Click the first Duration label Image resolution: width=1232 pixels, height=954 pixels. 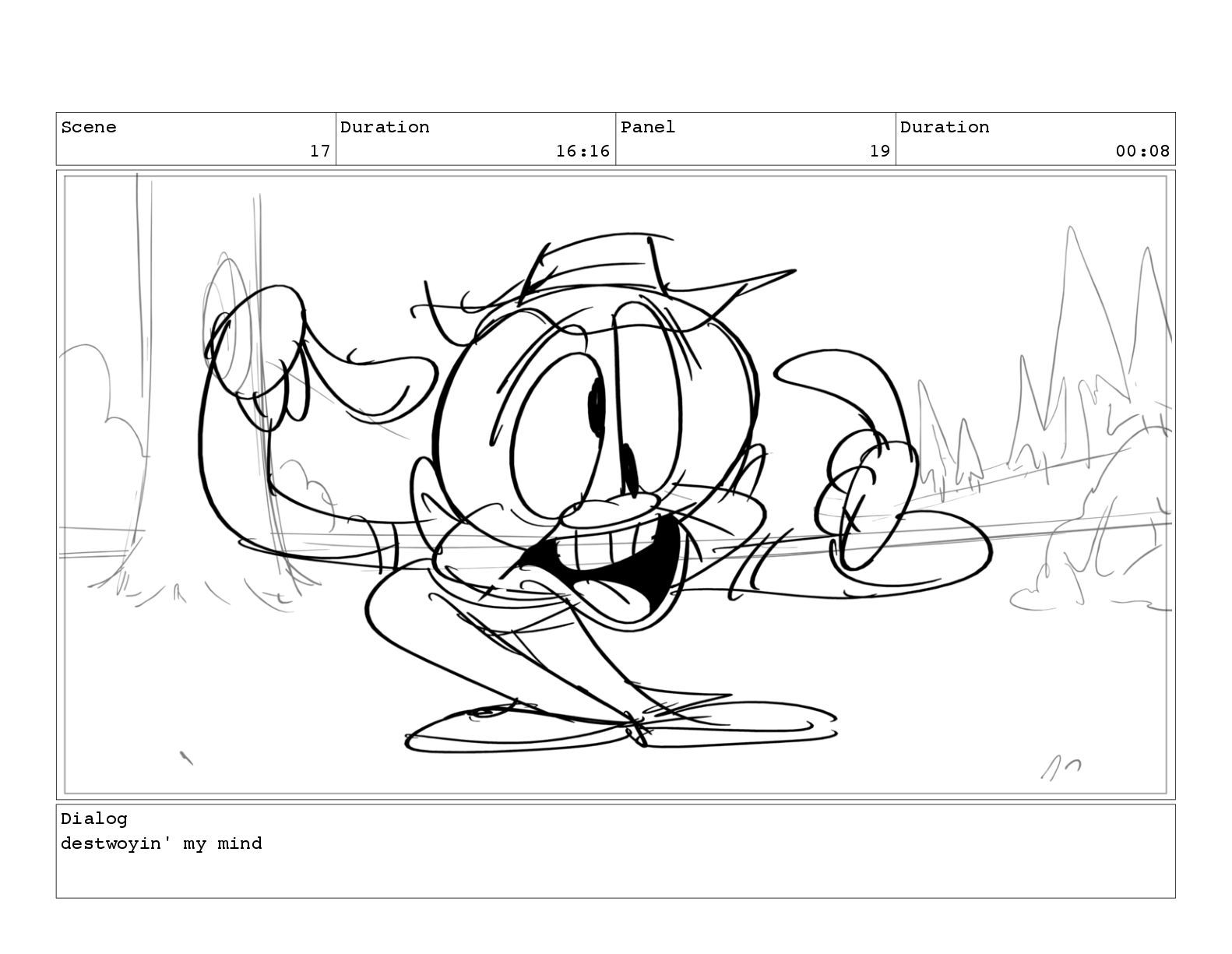tap(385, 127)
